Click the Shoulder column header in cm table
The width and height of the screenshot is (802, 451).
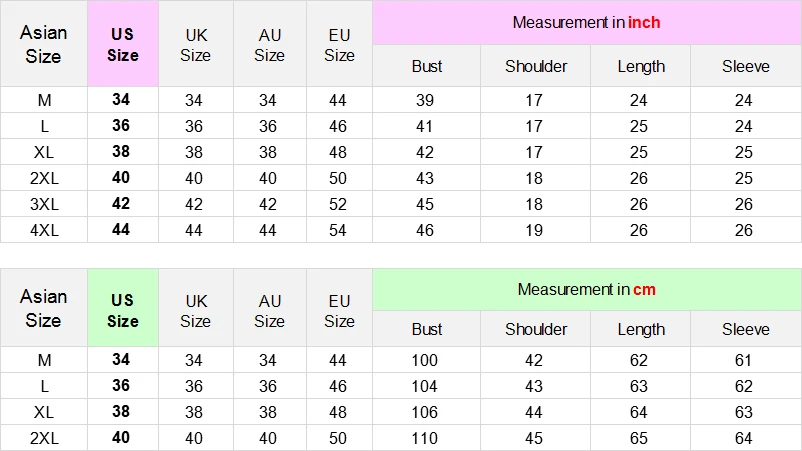[536, 329]
